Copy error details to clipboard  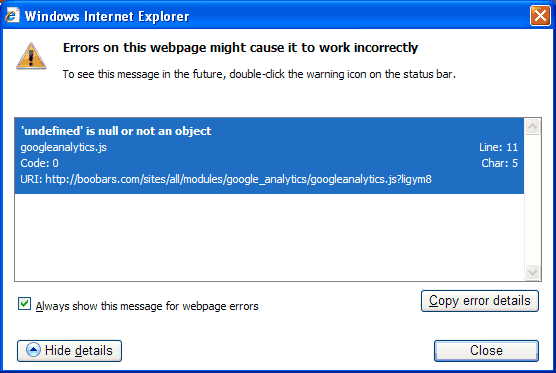[480, 301]
